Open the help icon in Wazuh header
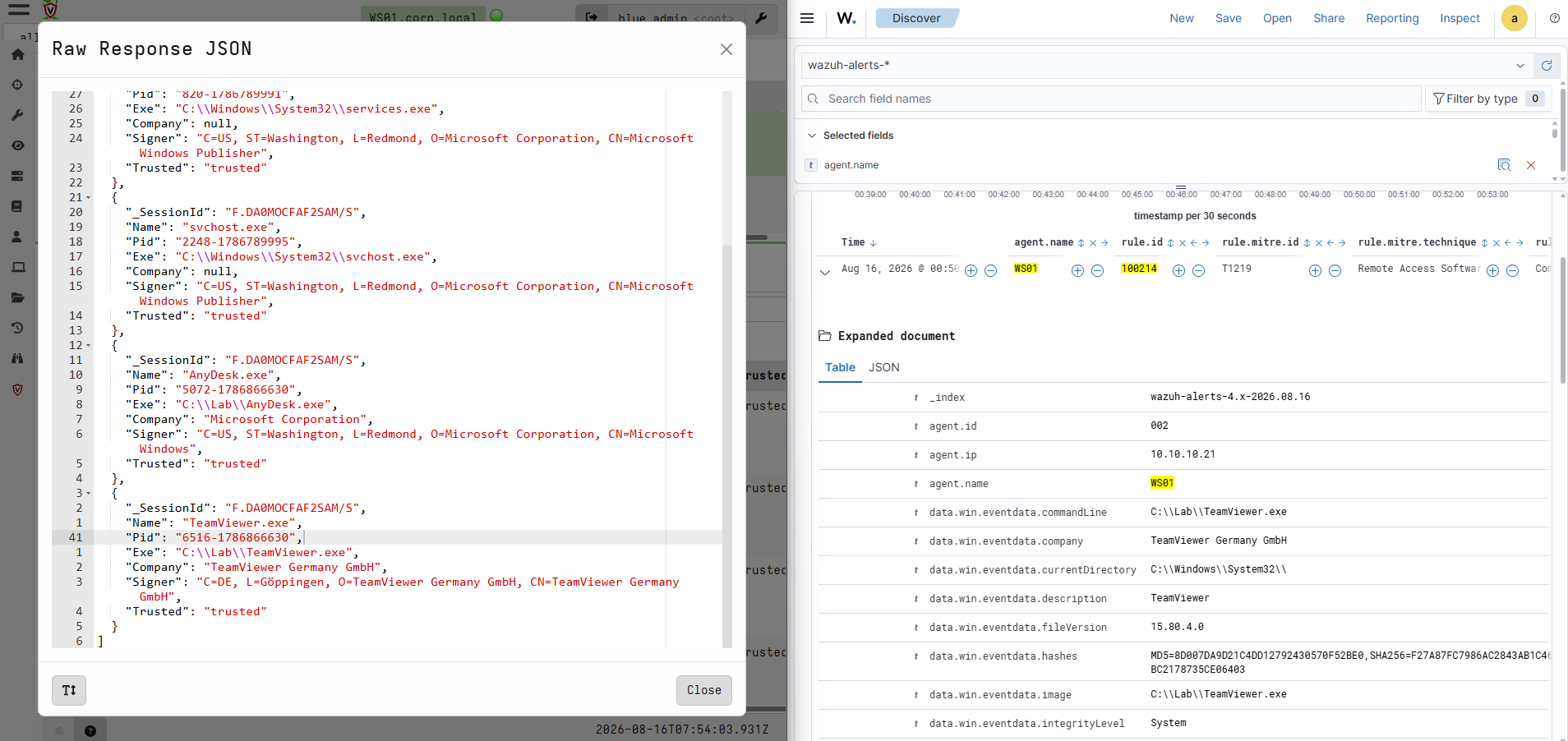Image resolution: width=1568 pixels, height=741 pixels. pyautogui.click(x=1555, y=18)
